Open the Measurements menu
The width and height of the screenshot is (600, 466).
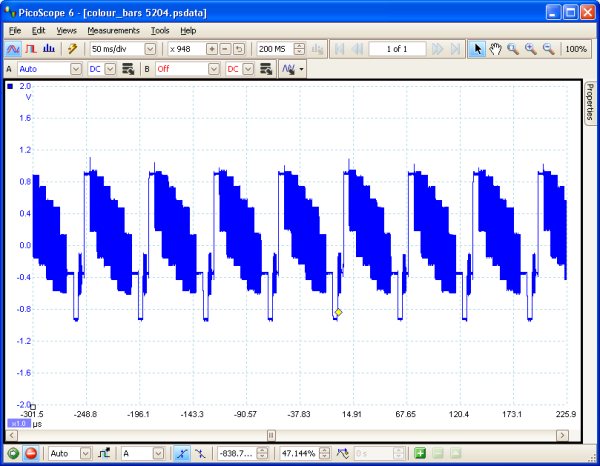pyautogui.click(x=113, y=31)
